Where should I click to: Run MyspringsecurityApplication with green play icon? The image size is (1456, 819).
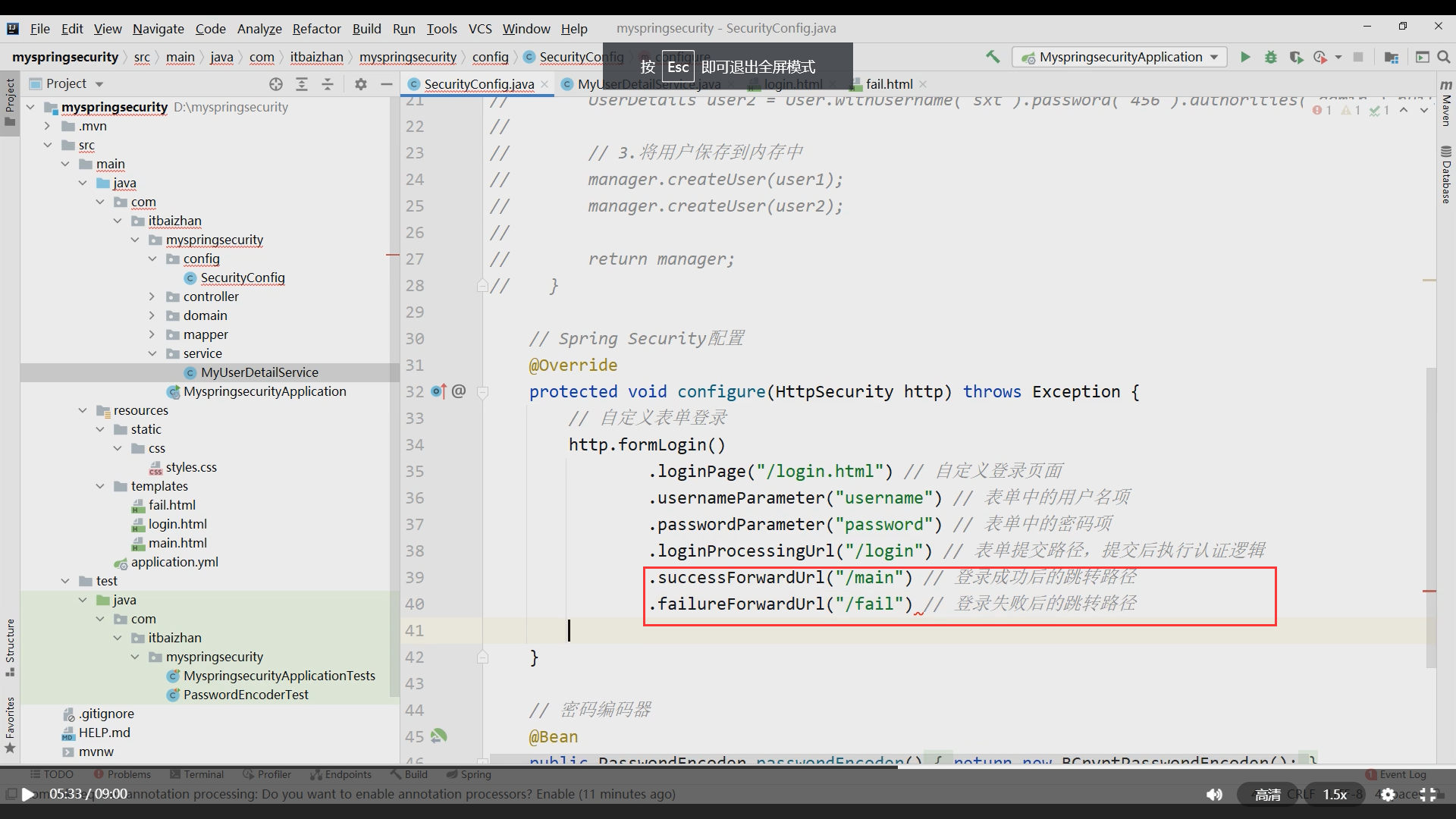[x=1245, y=57]
